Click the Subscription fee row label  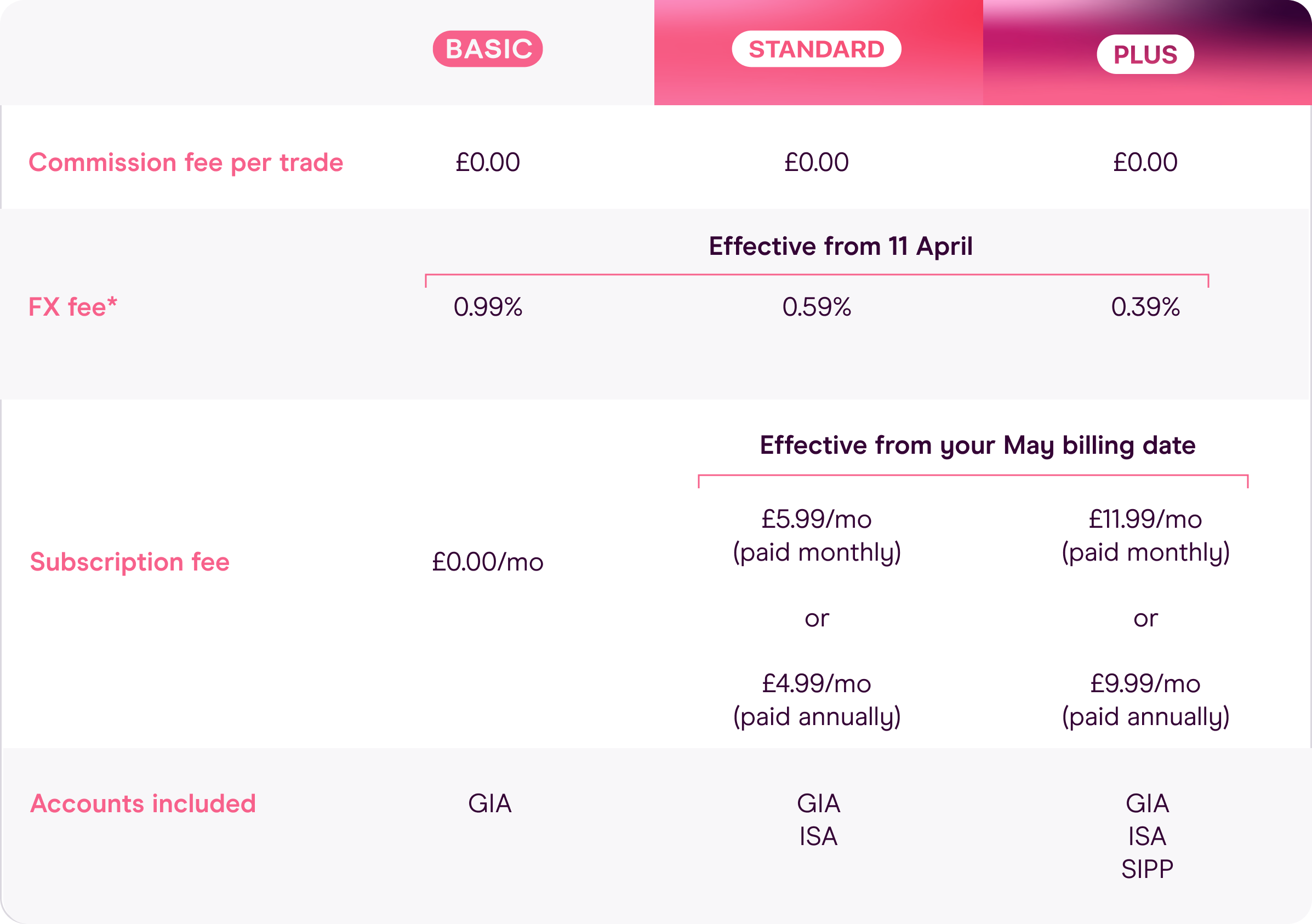coord(130,562)
